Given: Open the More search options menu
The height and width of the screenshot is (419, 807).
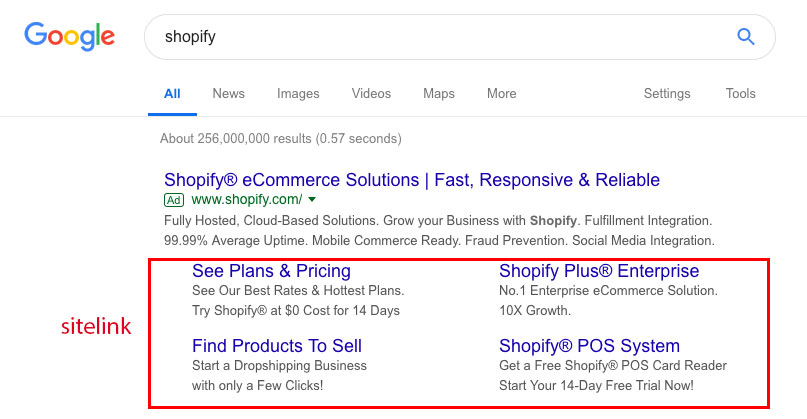Looking at the screenshot, I should click(x=501, y=93).
